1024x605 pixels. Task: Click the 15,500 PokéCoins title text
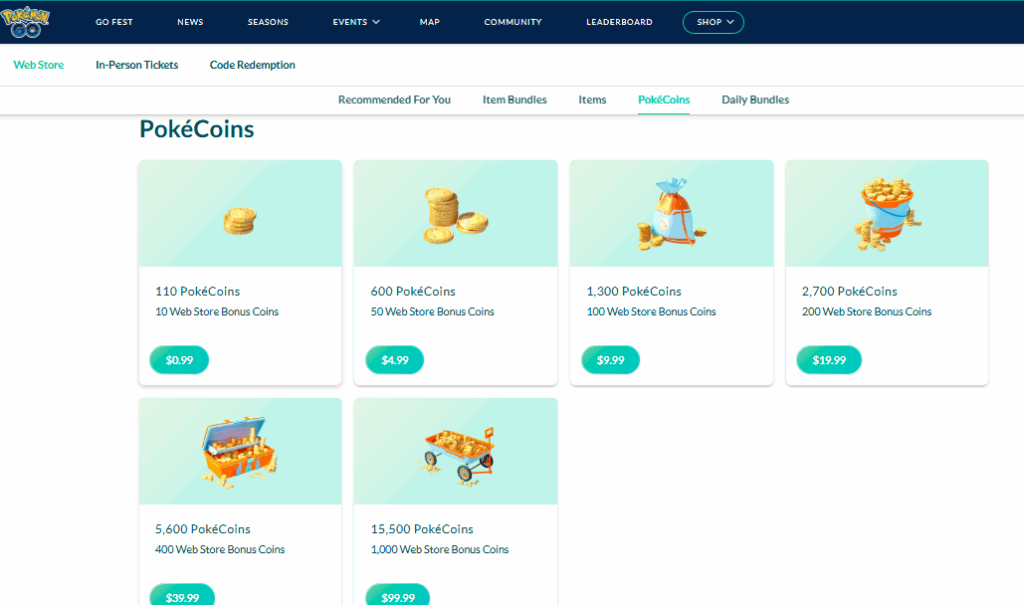point(422,529)
